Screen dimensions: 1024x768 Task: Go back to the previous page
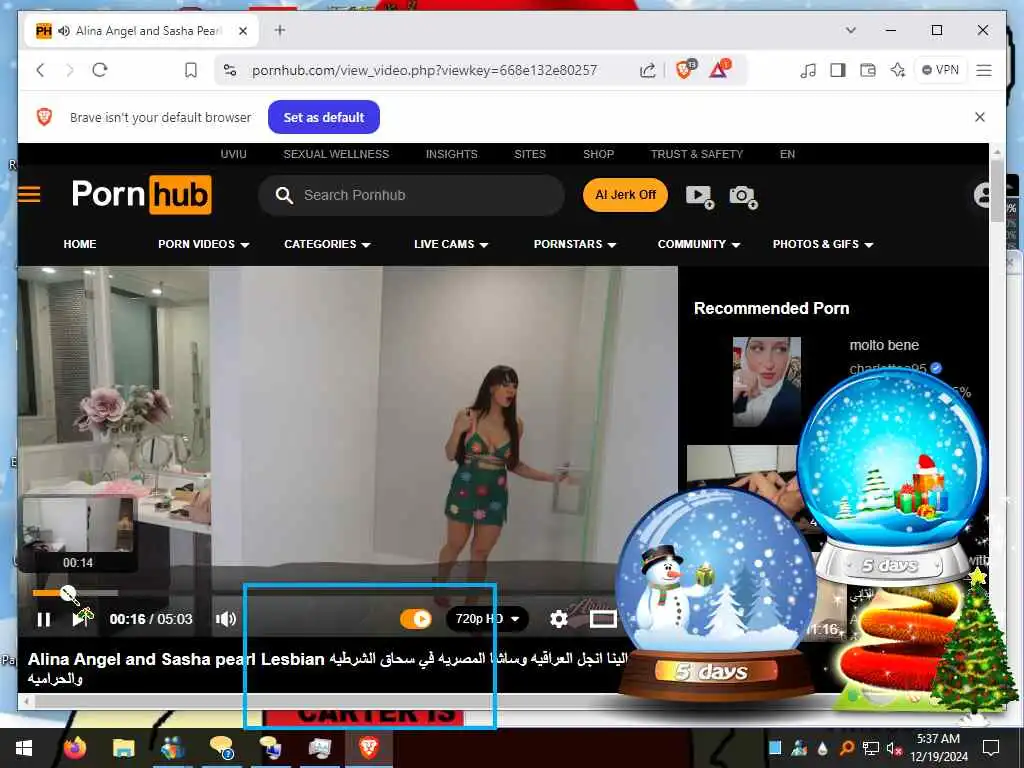pos(40,70)
